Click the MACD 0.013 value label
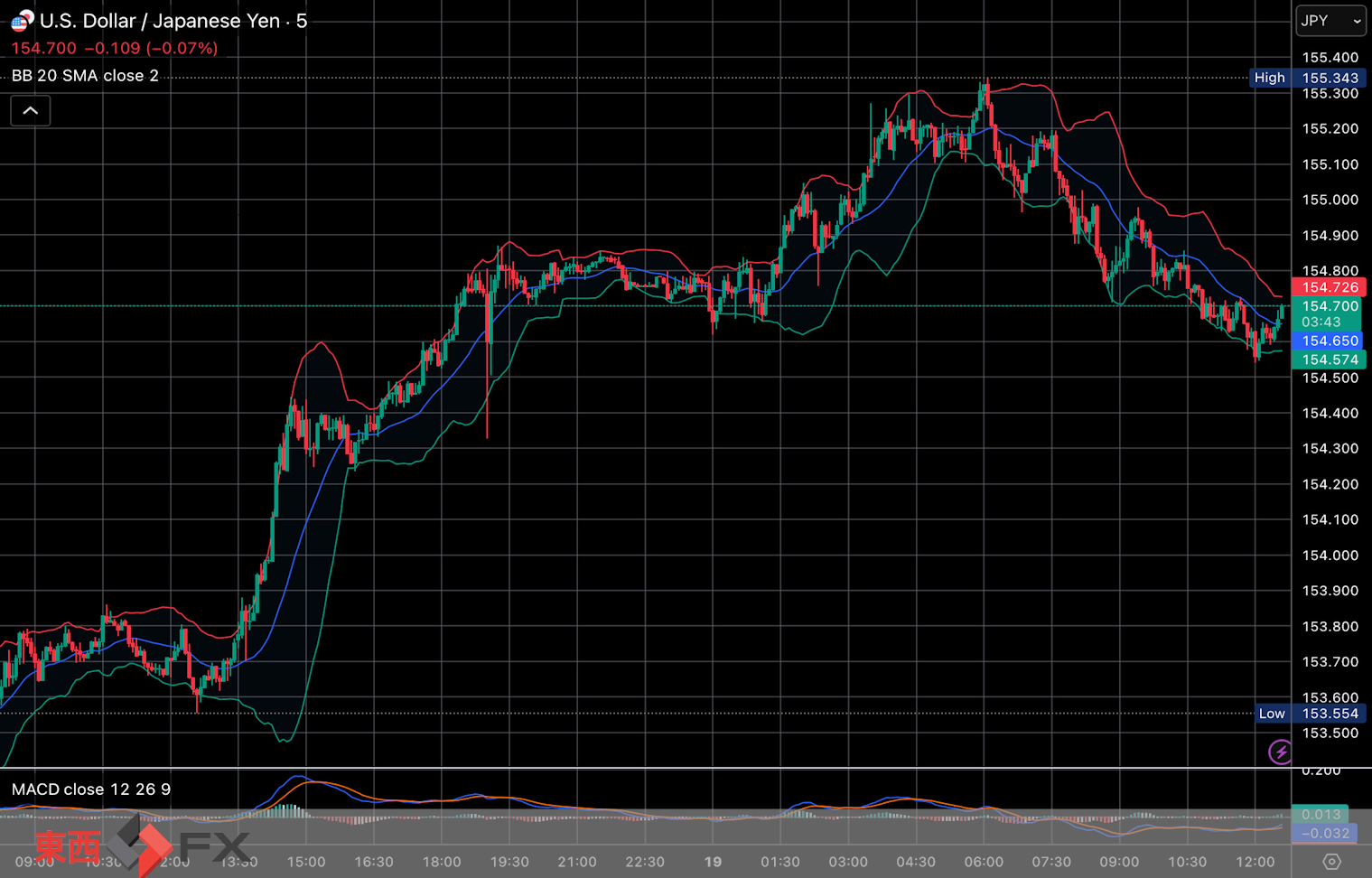 click(x=1320, y=815)
